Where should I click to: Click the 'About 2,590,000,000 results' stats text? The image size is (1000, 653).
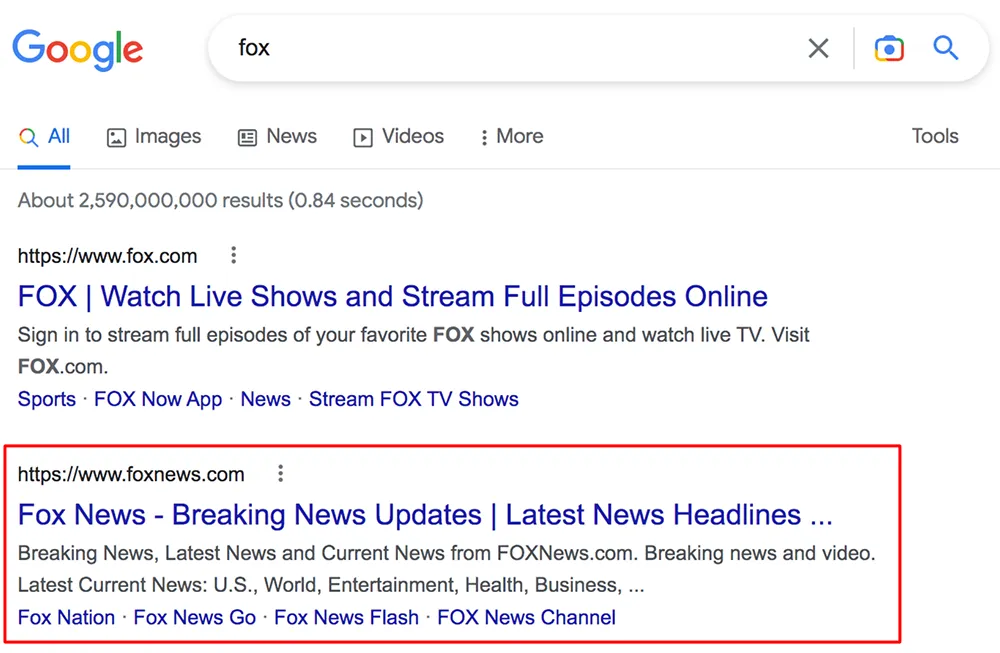pyautogui.click(x=220, y=200)
